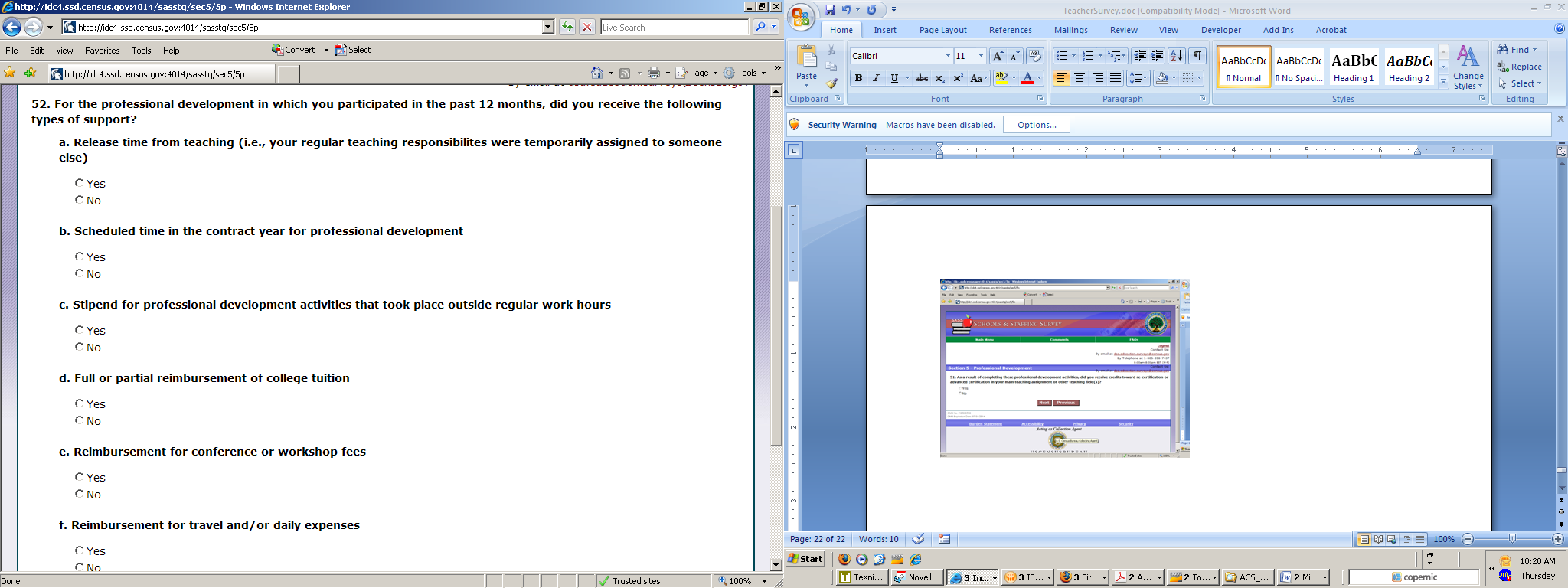Click the Paste icon in Word
1568x588 pixels.
(x=806, y=57)
